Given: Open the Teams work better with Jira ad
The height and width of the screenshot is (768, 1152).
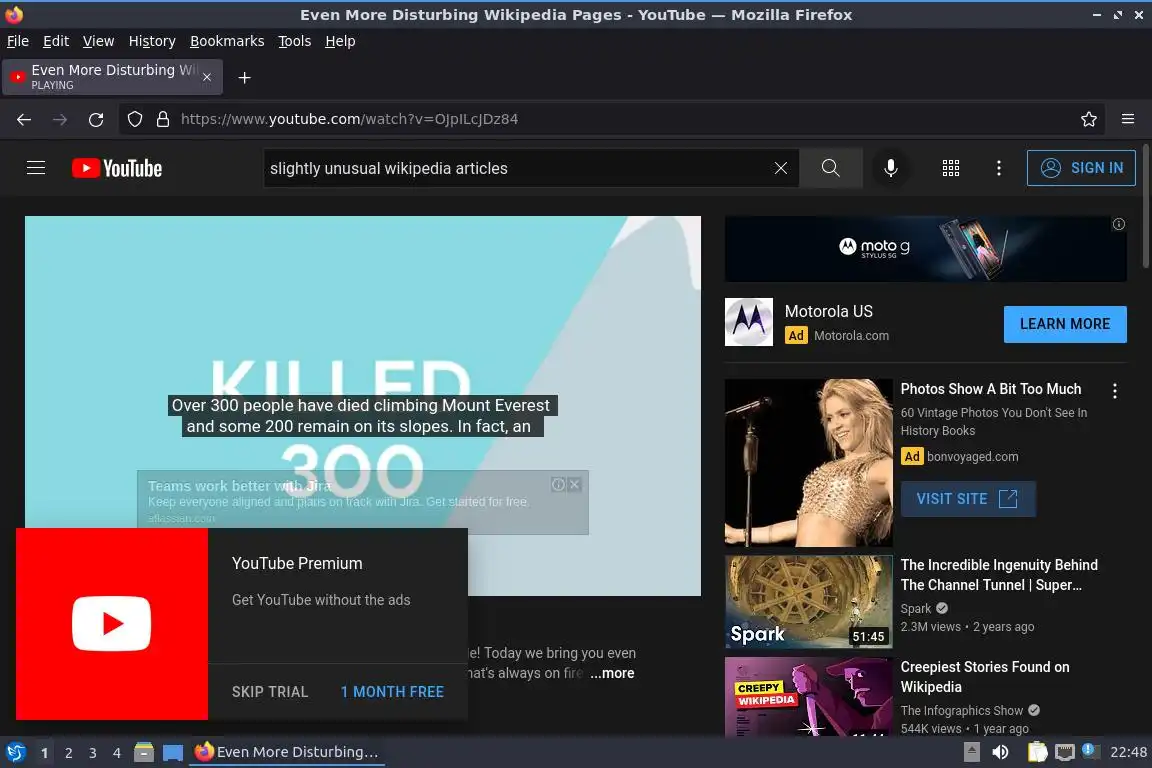Looking at the screenshot, I should pos(240,486).
